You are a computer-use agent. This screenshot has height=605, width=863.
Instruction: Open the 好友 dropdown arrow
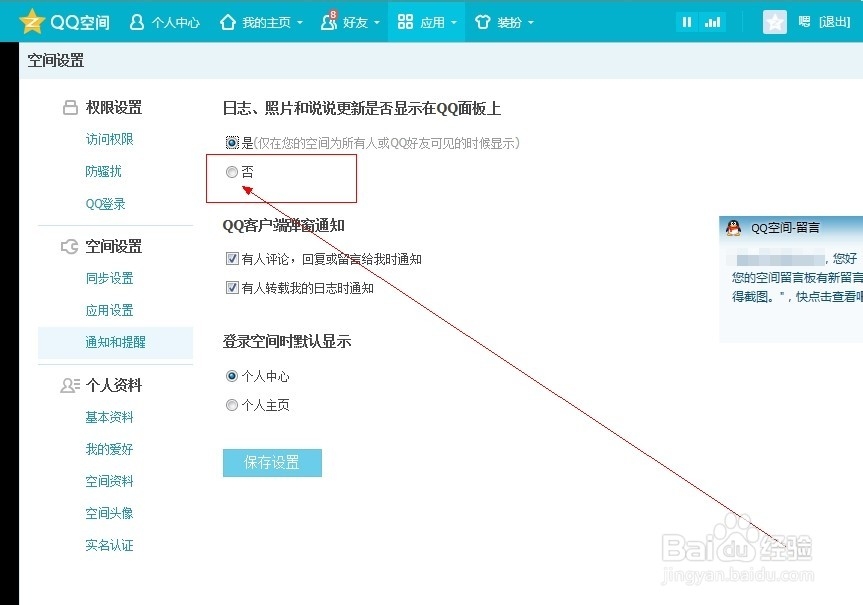point(378,21)
